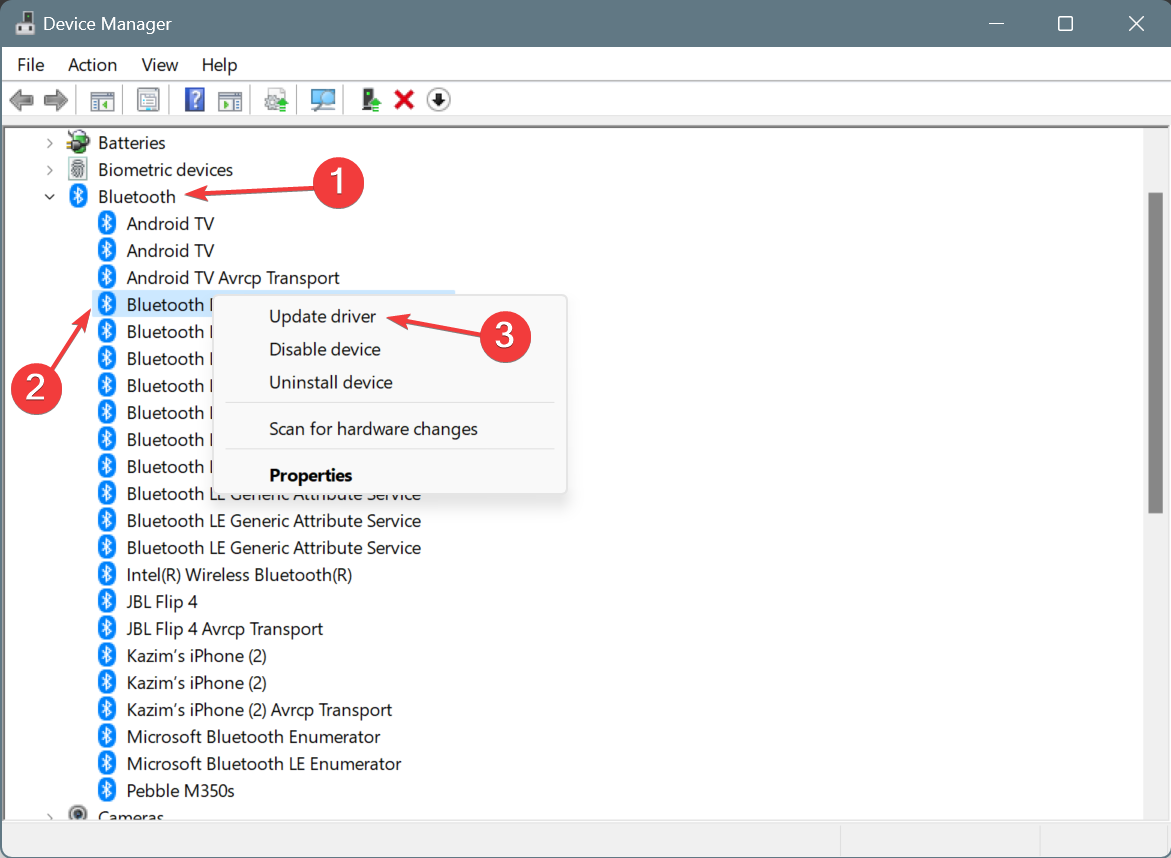
Task: Click the Device Manager title bar icon
Action: (25, 23)
